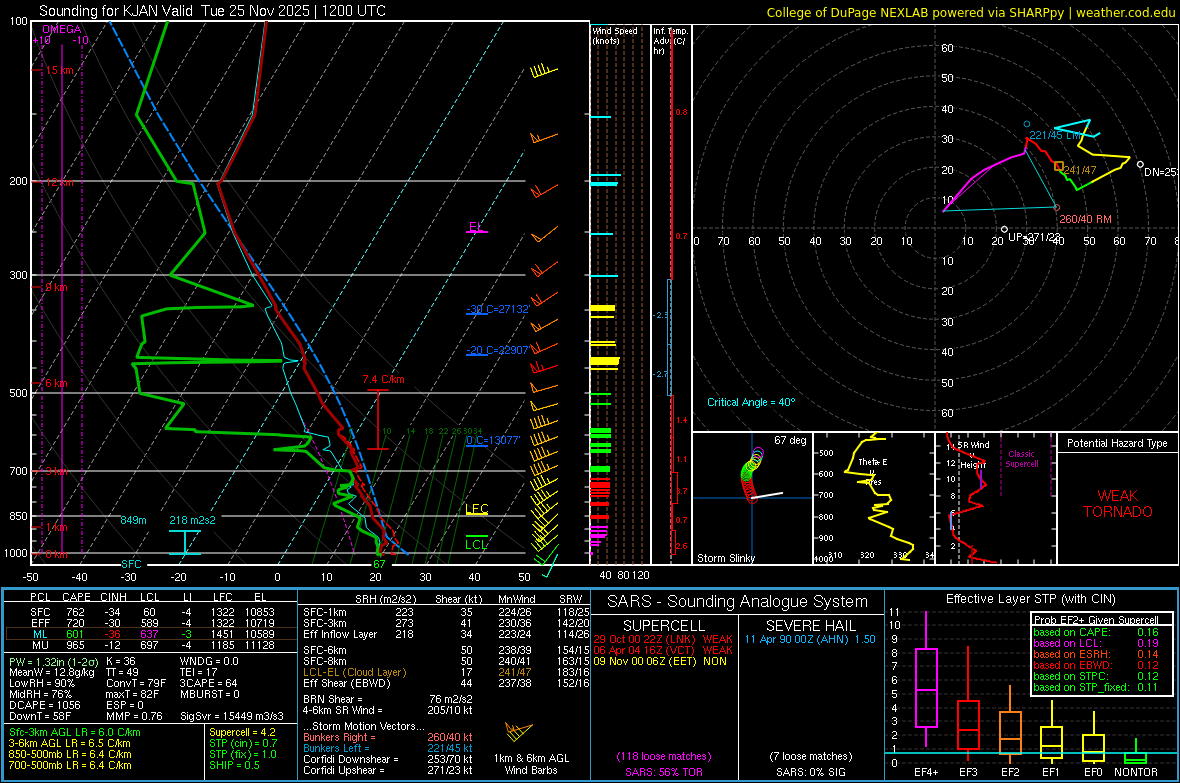Viewport: 1180px width, 783px height.
Task: Click the Corfidi Downshear 253/70 kt entry
Action: 388,759
